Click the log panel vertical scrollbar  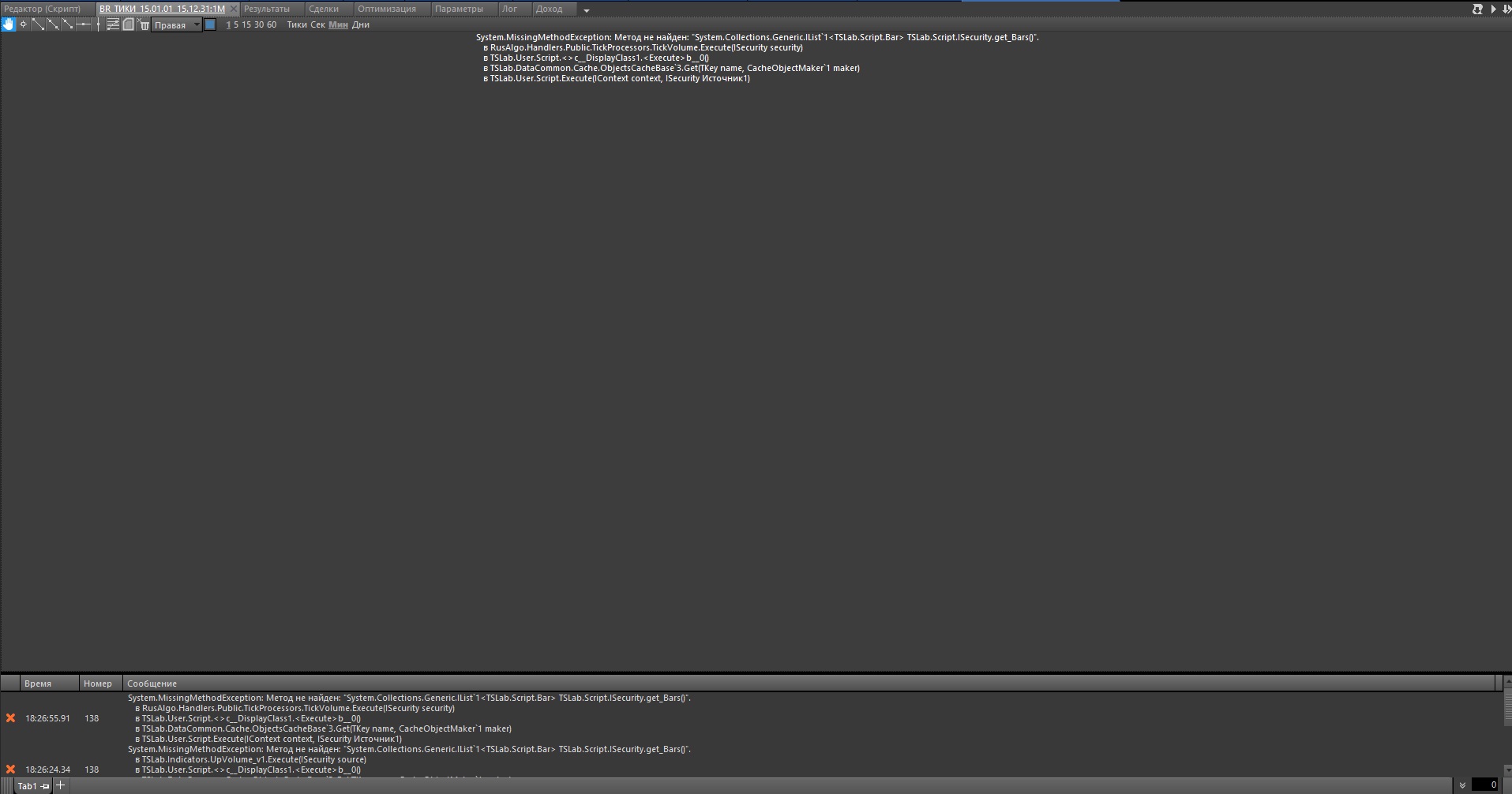(1506, 726)
